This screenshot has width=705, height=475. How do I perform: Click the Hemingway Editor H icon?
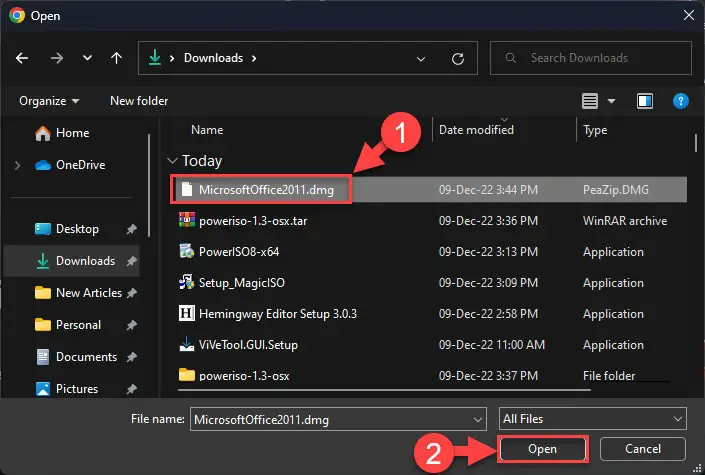[187, 313]
